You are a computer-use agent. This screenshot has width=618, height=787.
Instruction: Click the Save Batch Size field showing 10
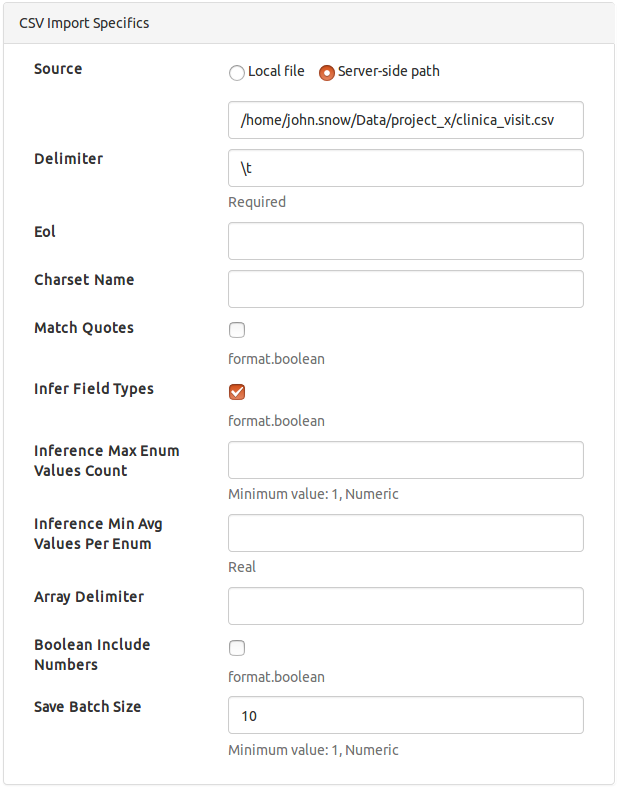[x=405, y=716]
